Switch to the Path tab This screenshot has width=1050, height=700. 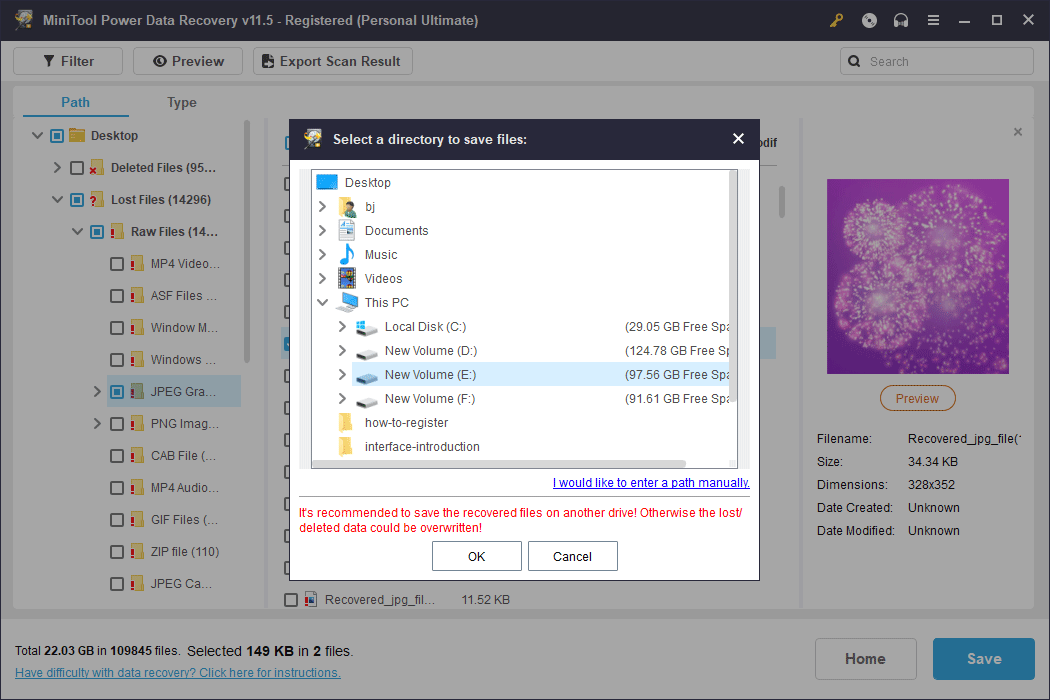(76, 102)
